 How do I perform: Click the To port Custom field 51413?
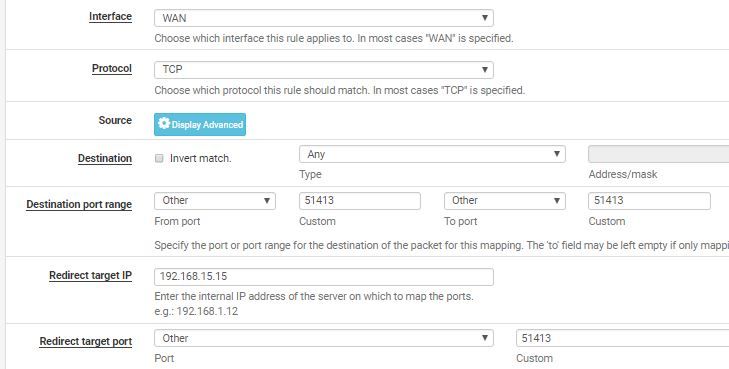coord(649,201)
